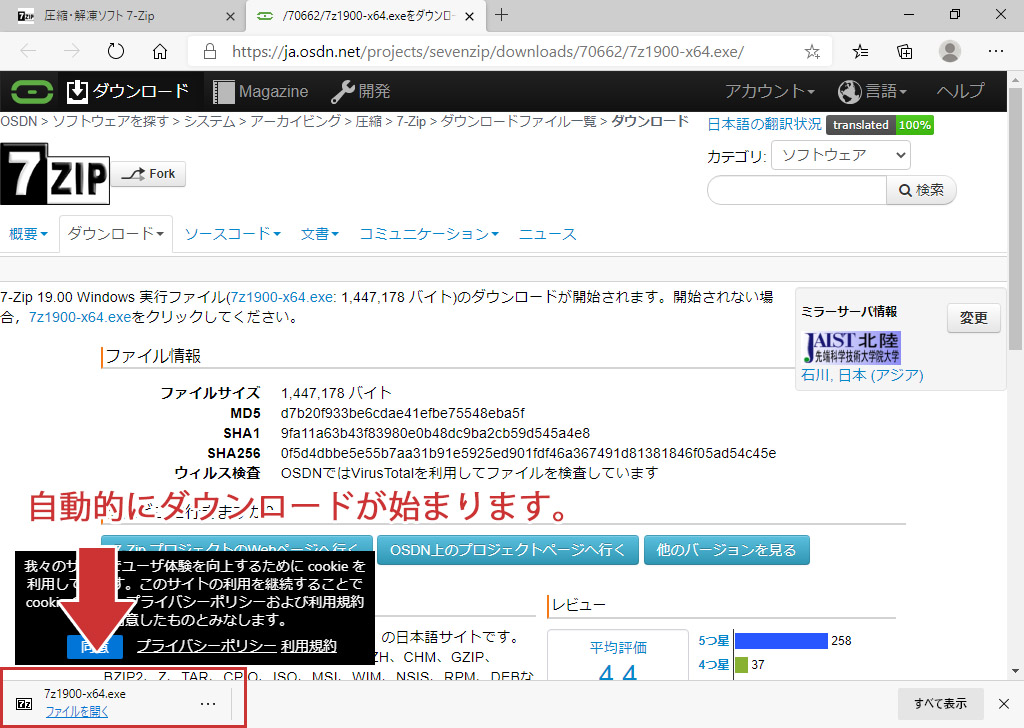The height and width of the screenshot is (728, 1024).
Task: Go to the browser home page icon
Action: [x=160, y=51]
